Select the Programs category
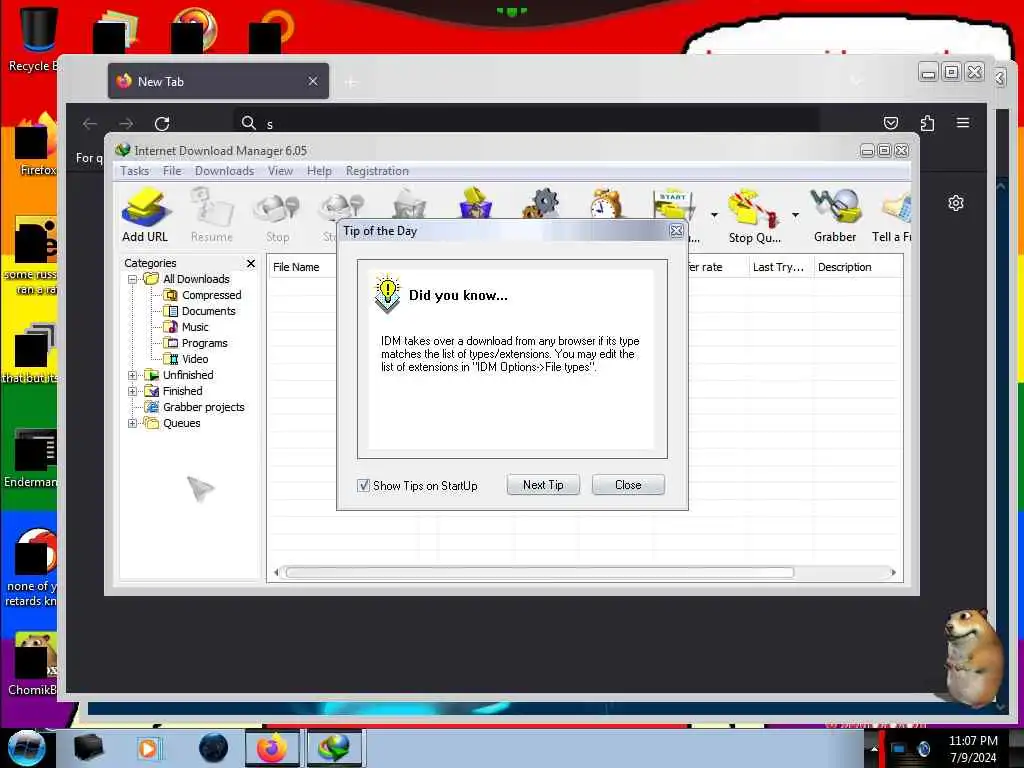 (204, 343)
